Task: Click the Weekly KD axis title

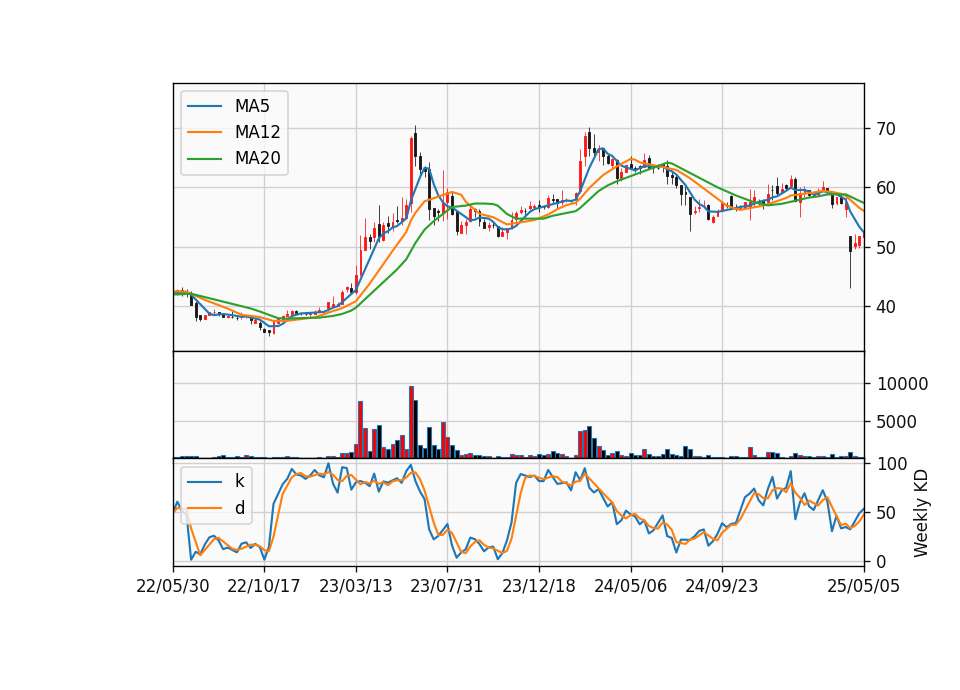Action: pyautogui.click(x=921, y=513)
